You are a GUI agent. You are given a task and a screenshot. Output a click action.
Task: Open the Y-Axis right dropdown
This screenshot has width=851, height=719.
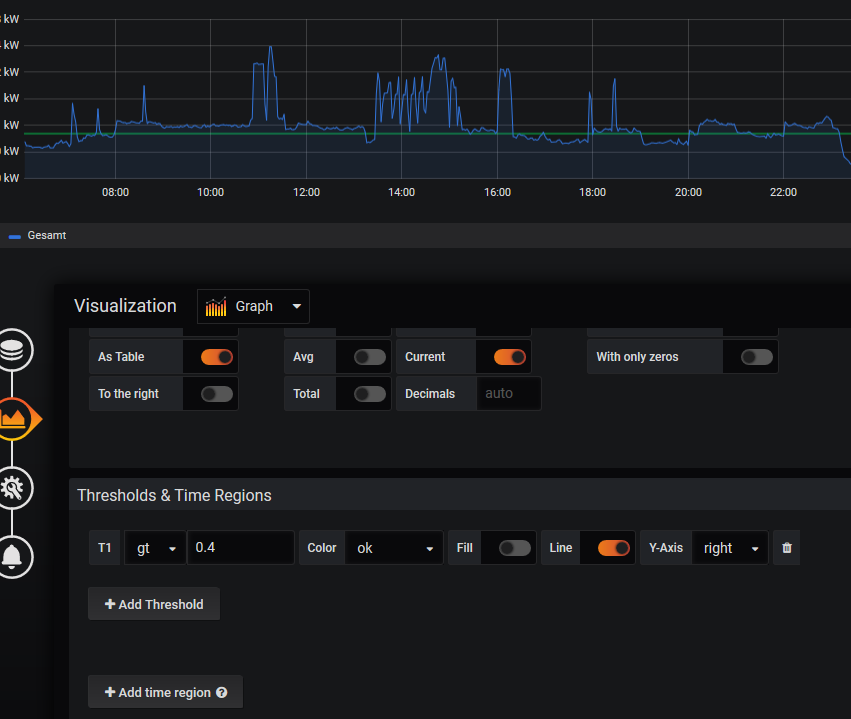point(730,548)
